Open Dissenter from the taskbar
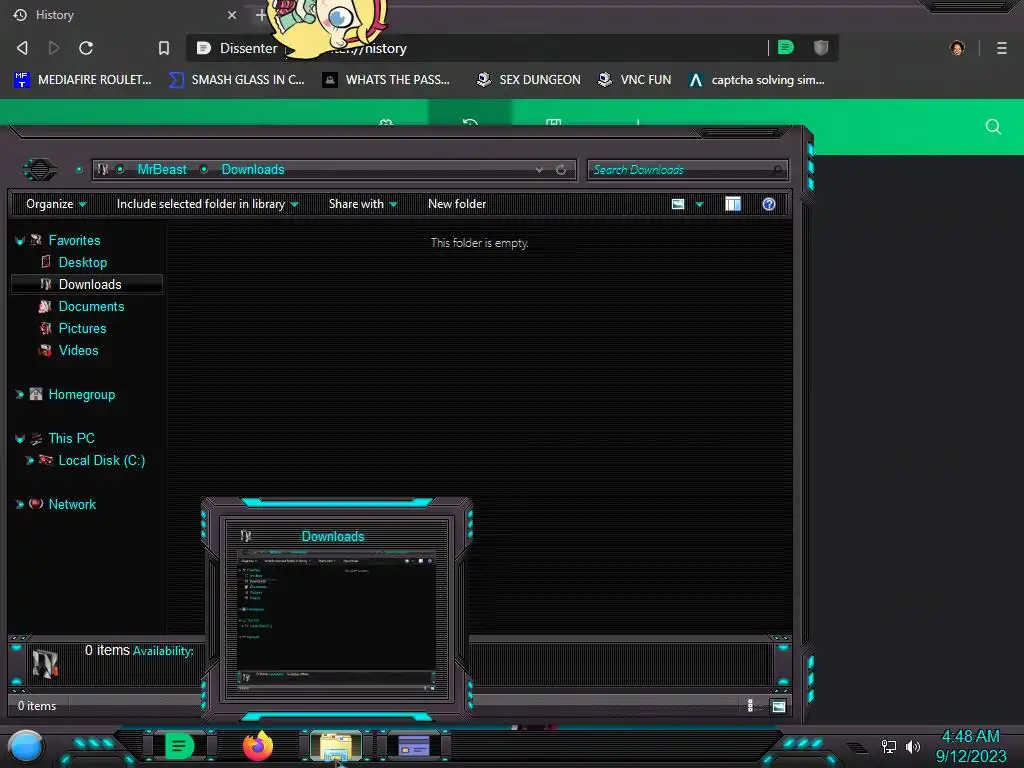 [179, 746]
